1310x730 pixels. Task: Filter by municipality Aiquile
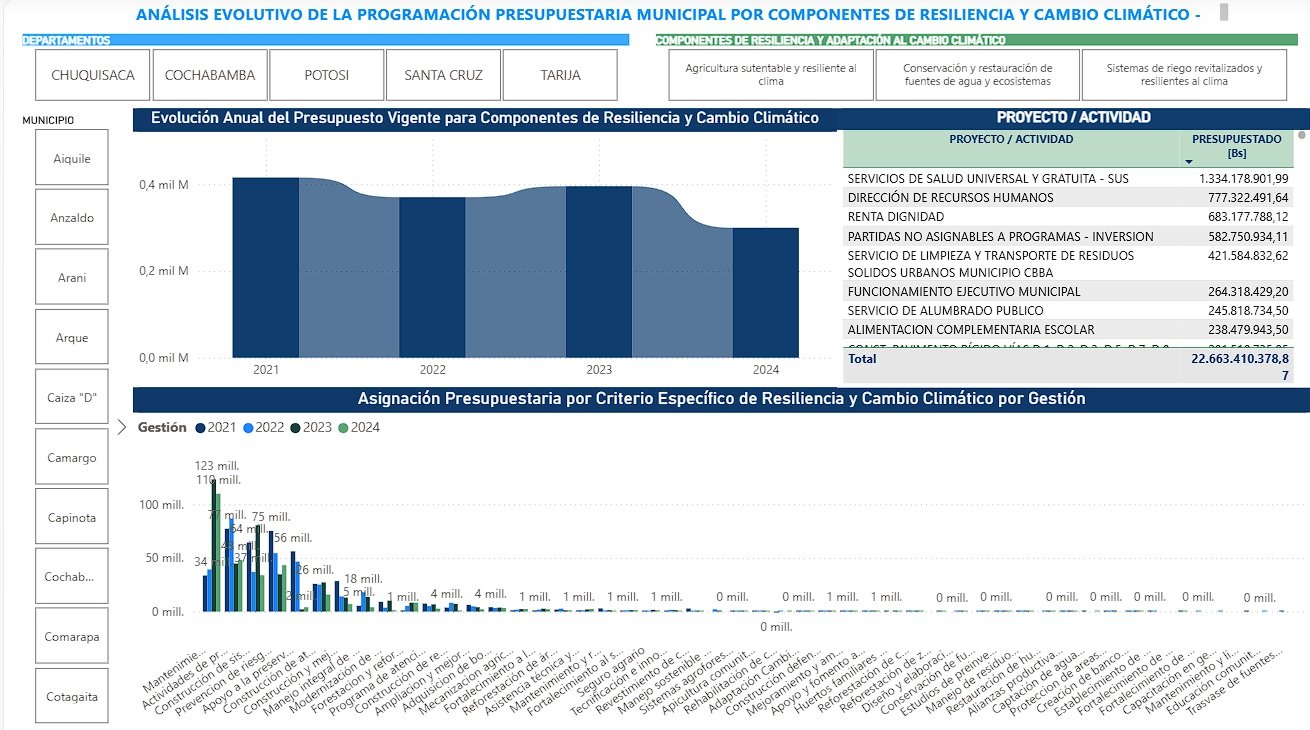(x=71, y=157)
